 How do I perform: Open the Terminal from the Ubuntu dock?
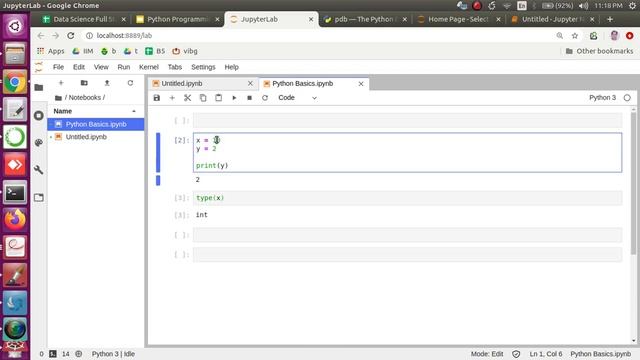15,192
